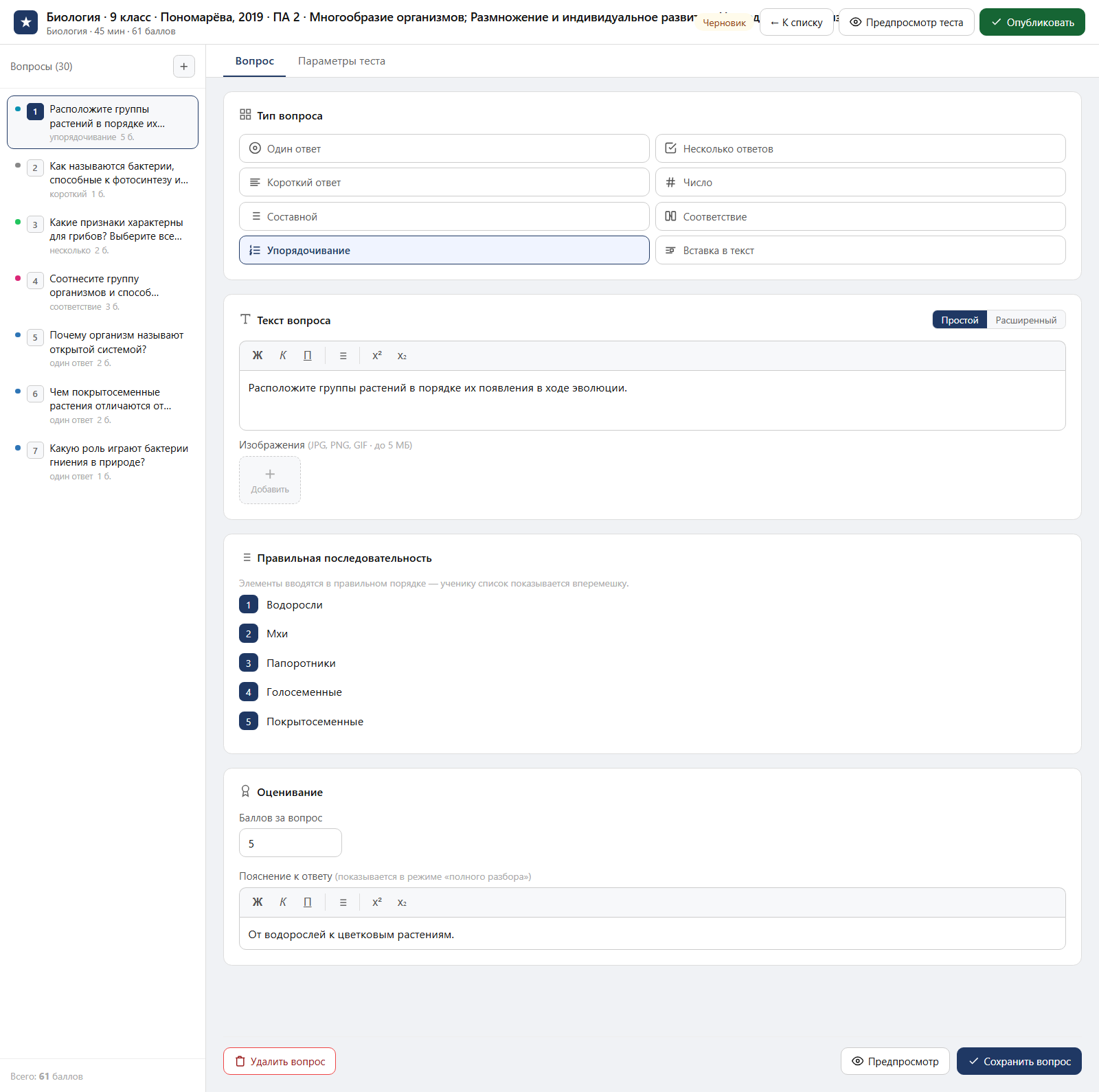The width and height of the screenshot is (1099, 1092).
Task: Open the 'Вопрос' tab
Action: pos(255,61)
